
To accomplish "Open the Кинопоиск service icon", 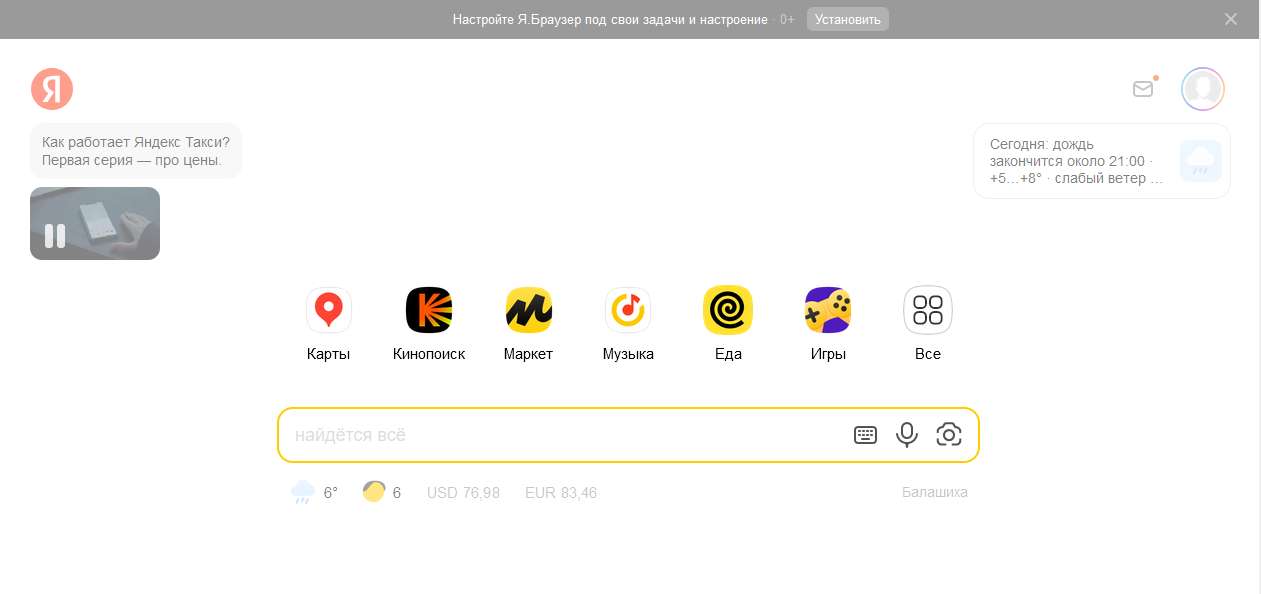I will click(x=429, y=310).
